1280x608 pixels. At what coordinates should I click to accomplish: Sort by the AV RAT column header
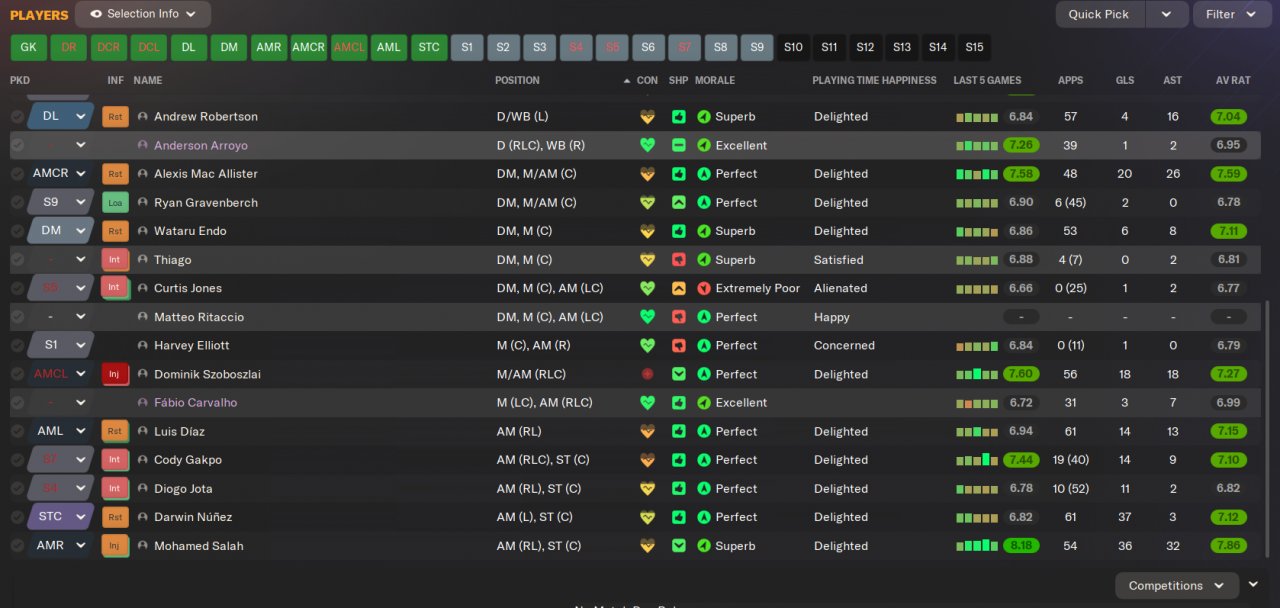[1233, 80]
